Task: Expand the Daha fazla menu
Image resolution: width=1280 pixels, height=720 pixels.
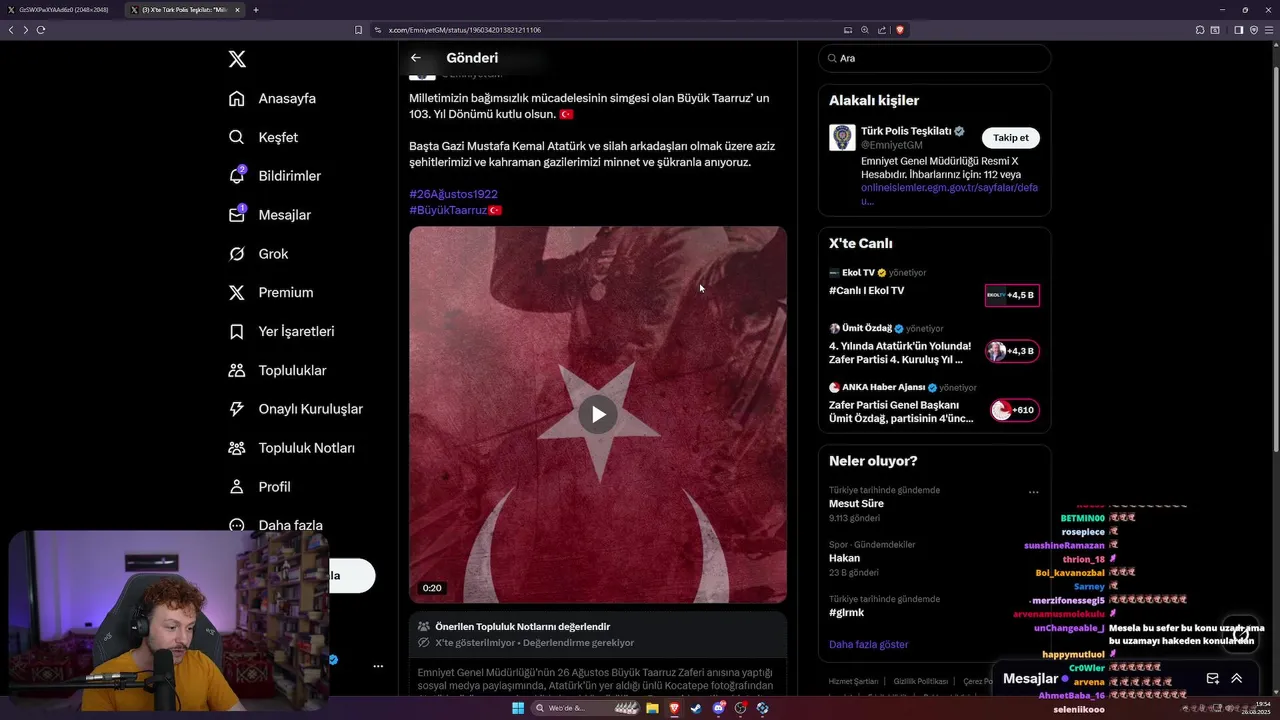Action: pos(275,525)
